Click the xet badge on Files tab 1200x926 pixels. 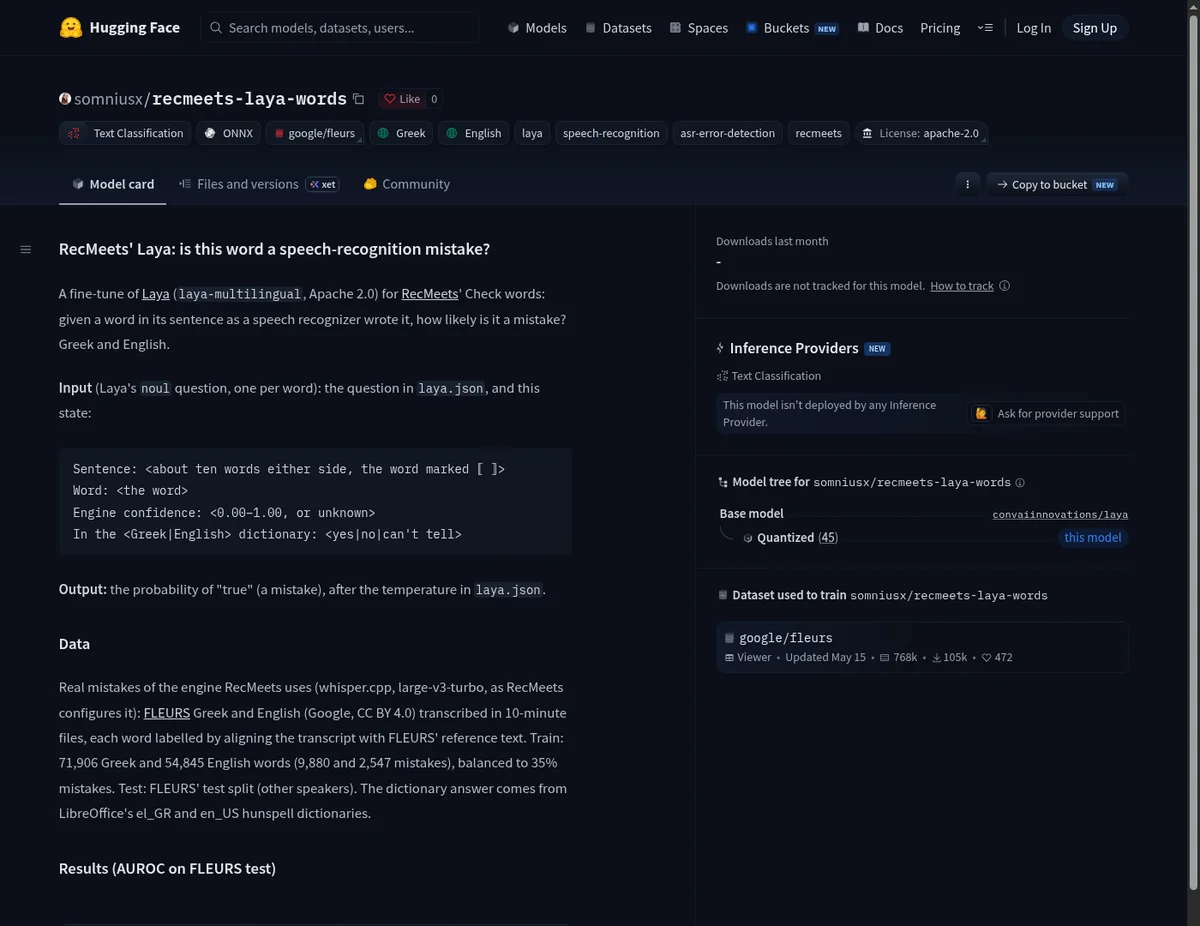pyautogui.click(x=322, y=185)
